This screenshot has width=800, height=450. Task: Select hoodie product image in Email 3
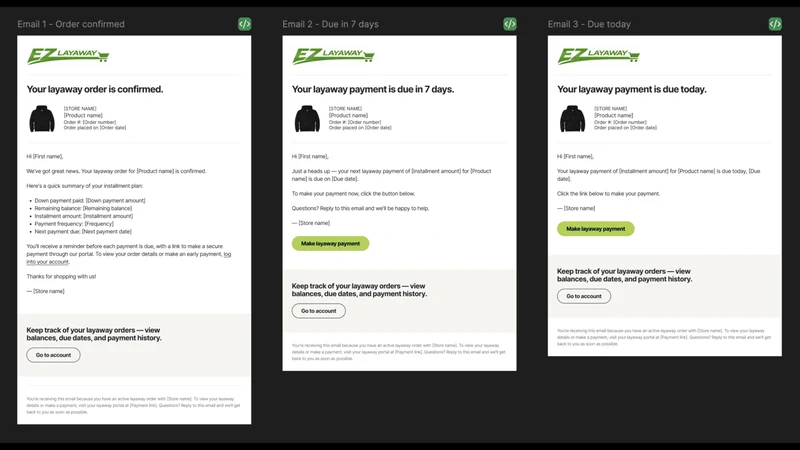click(x=572, y=118)
